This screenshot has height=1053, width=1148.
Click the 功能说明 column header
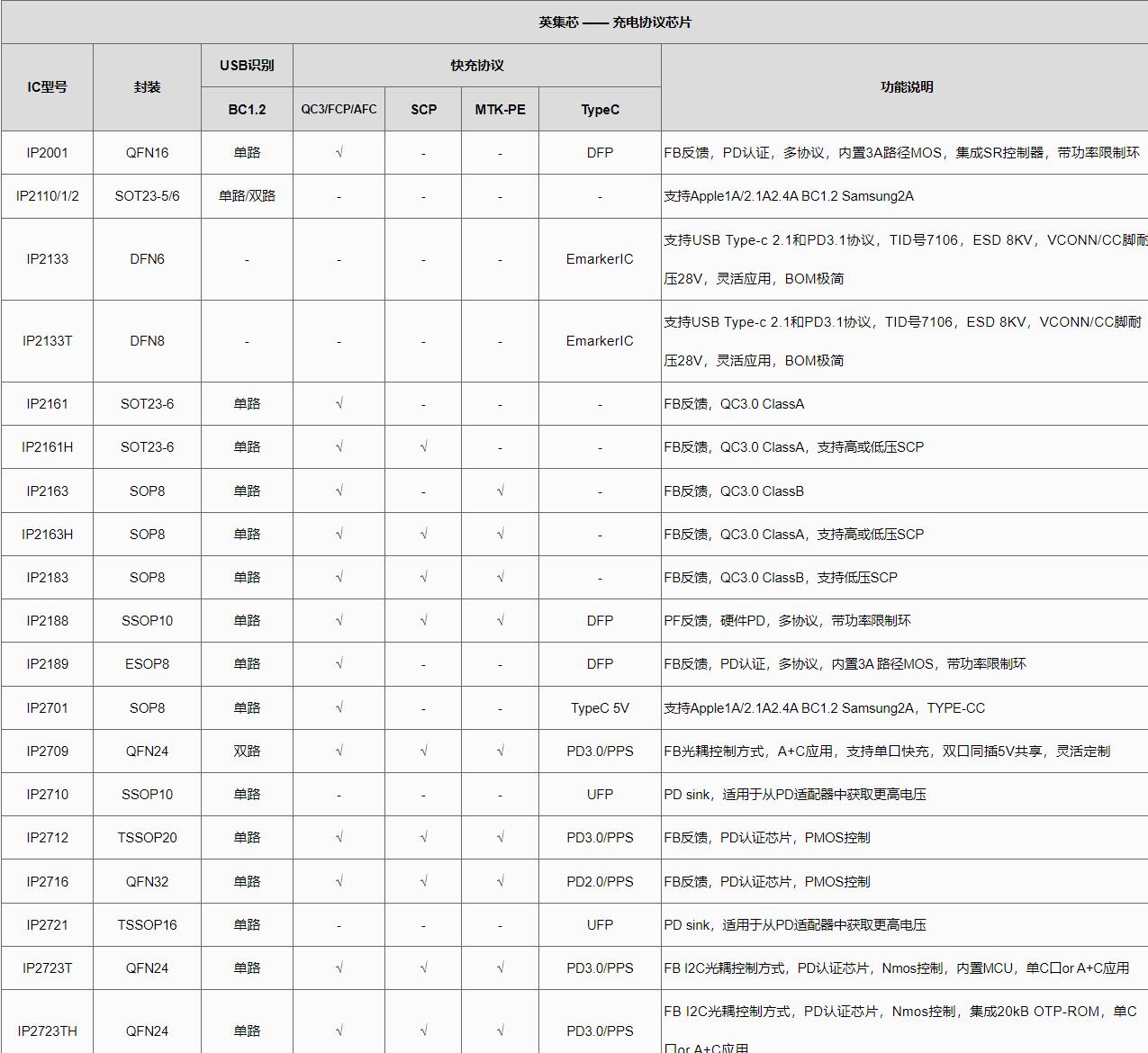(x=906, y=87)
